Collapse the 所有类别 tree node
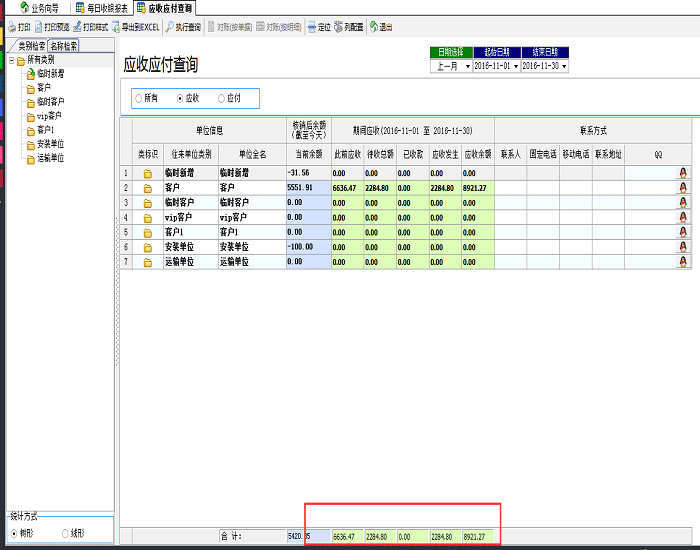Image resolution: width=700 pixels, height=550 pixels. click(x=10, y=60)
